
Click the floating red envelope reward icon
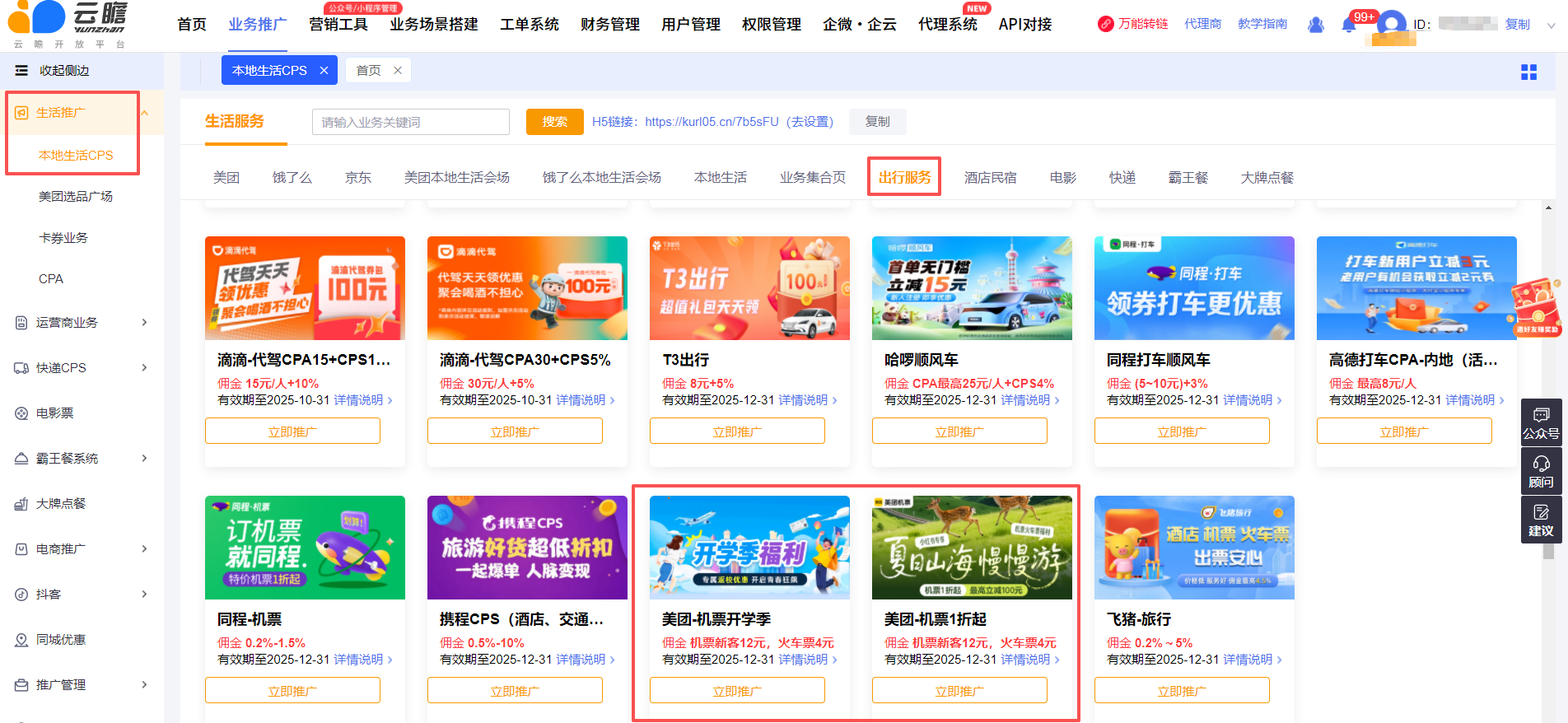click(1536, 306)
